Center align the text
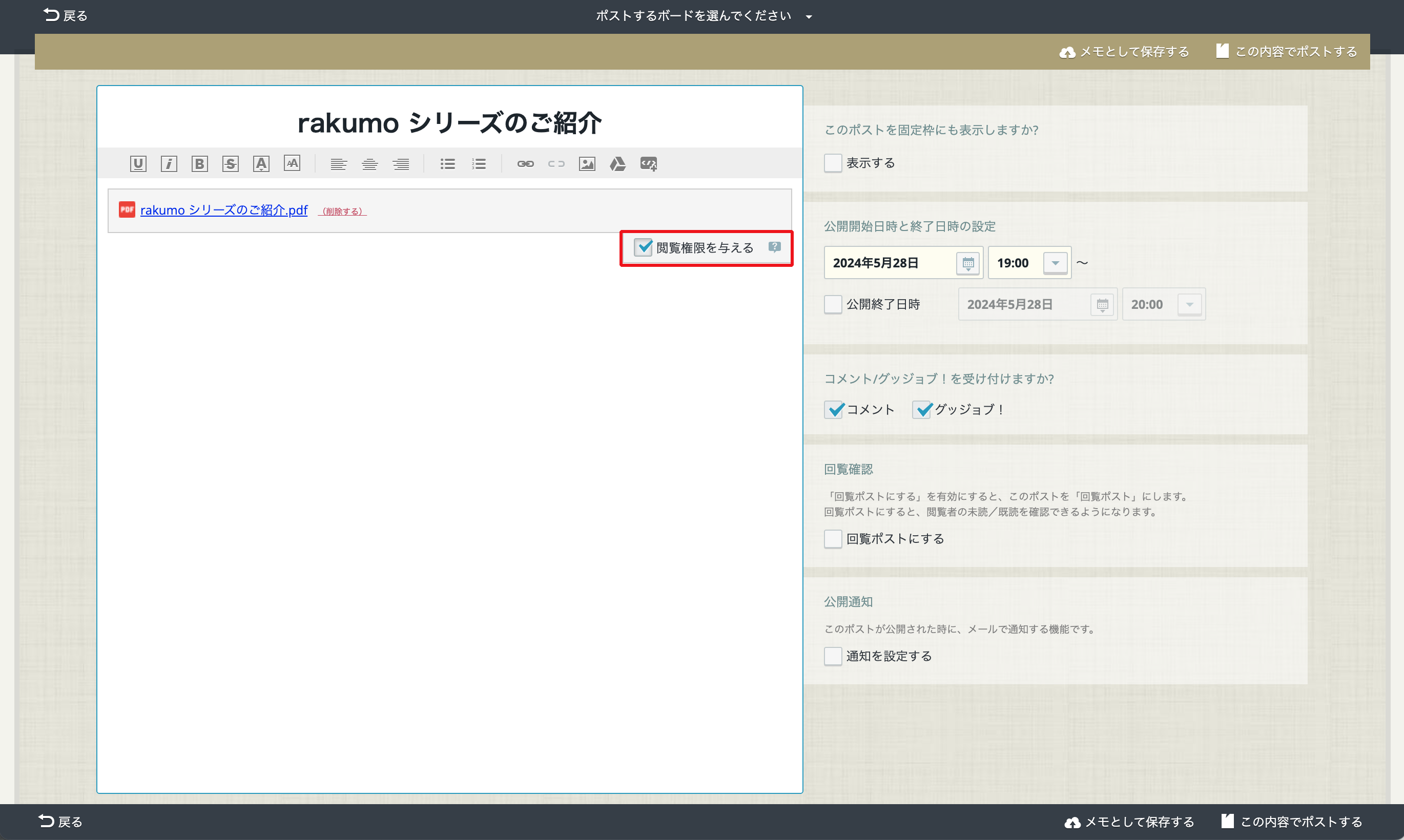The width and height of the screenshot is (1404, 840). [x=369, y=164]
